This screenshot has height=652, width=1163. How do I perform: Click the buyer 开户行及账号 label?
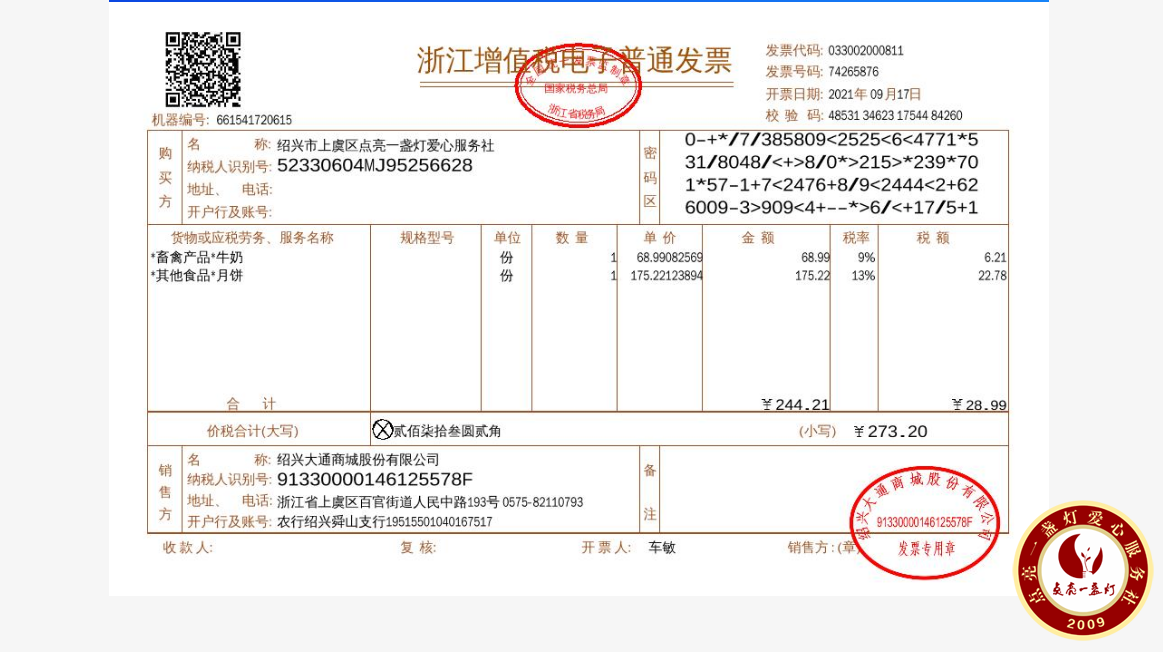pyautogui.click(x=230, y=212)
